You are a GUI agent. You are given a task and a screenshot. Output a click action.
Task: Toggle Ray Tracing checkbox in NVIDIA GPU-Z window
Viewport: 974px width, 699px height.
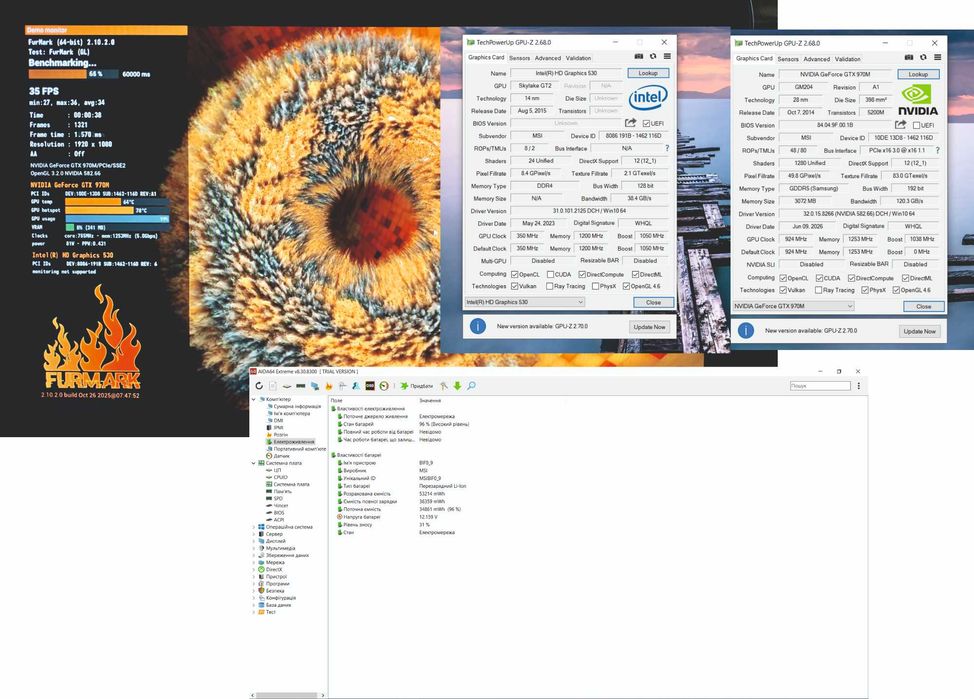(819, 290)
